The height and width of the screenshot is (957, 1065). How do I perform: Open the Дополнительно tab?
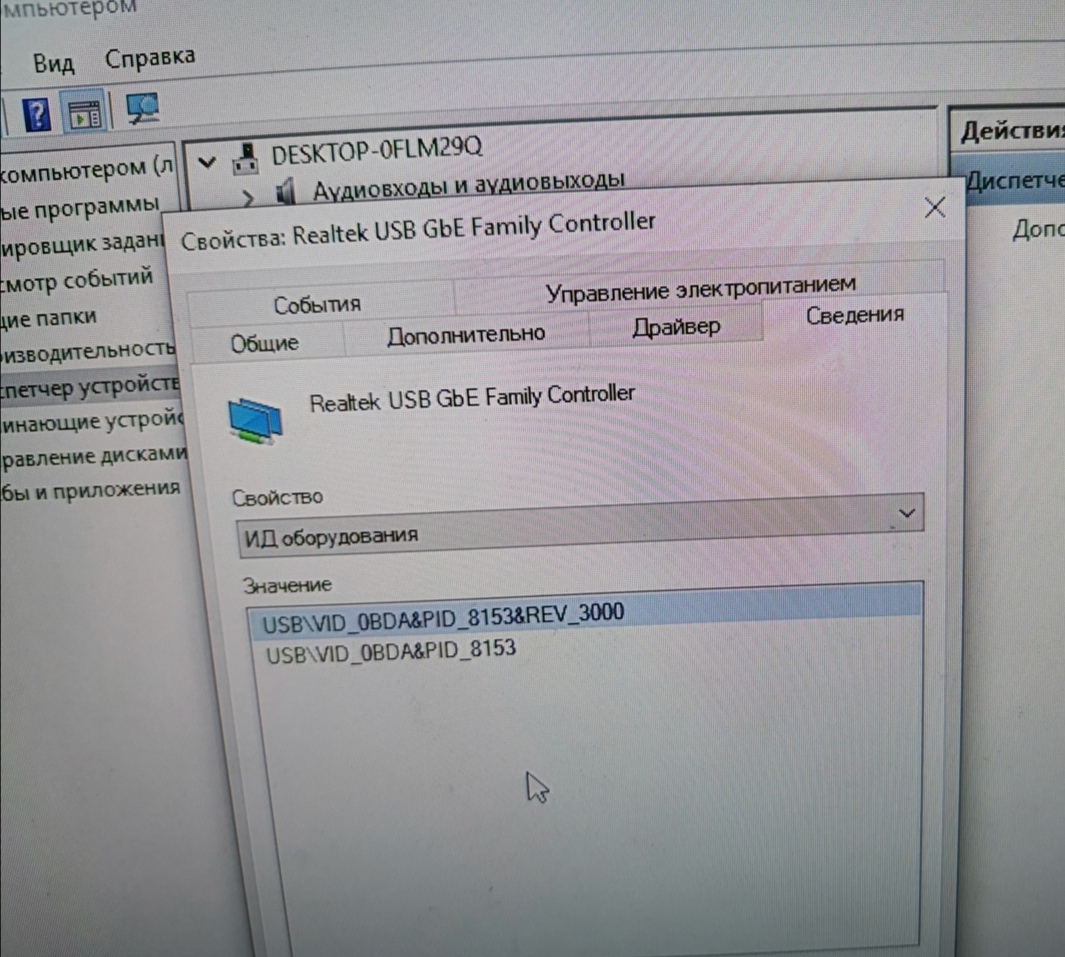pyautogui.click(x=466, y=334)
